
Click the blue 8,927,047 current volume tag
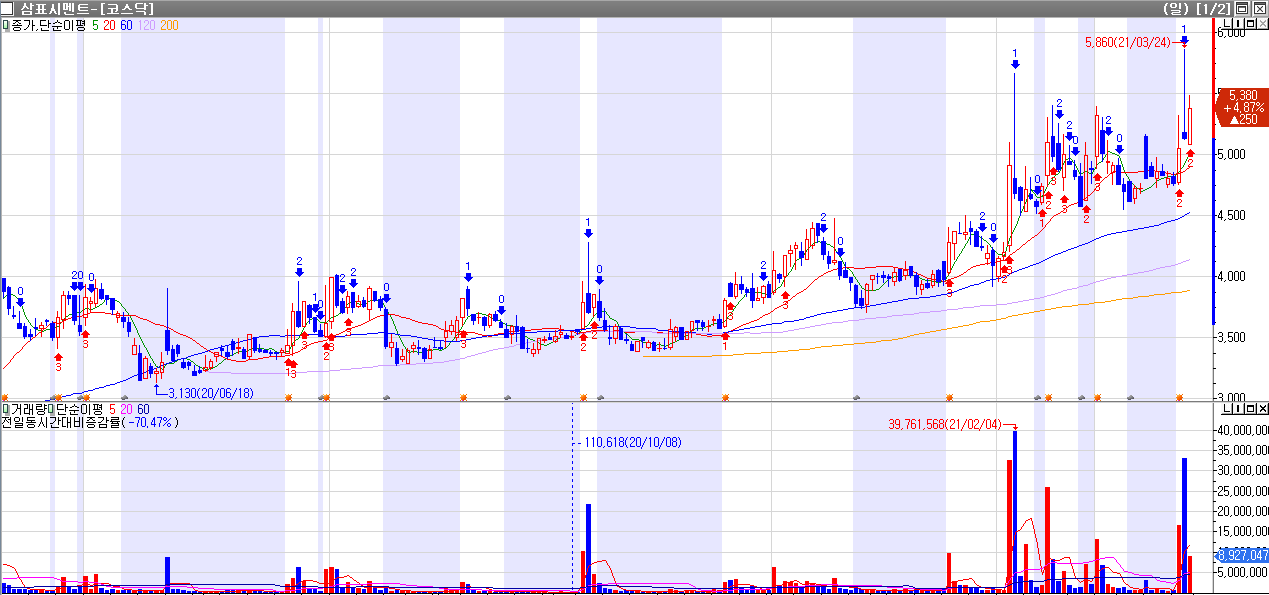point(1242,555)
